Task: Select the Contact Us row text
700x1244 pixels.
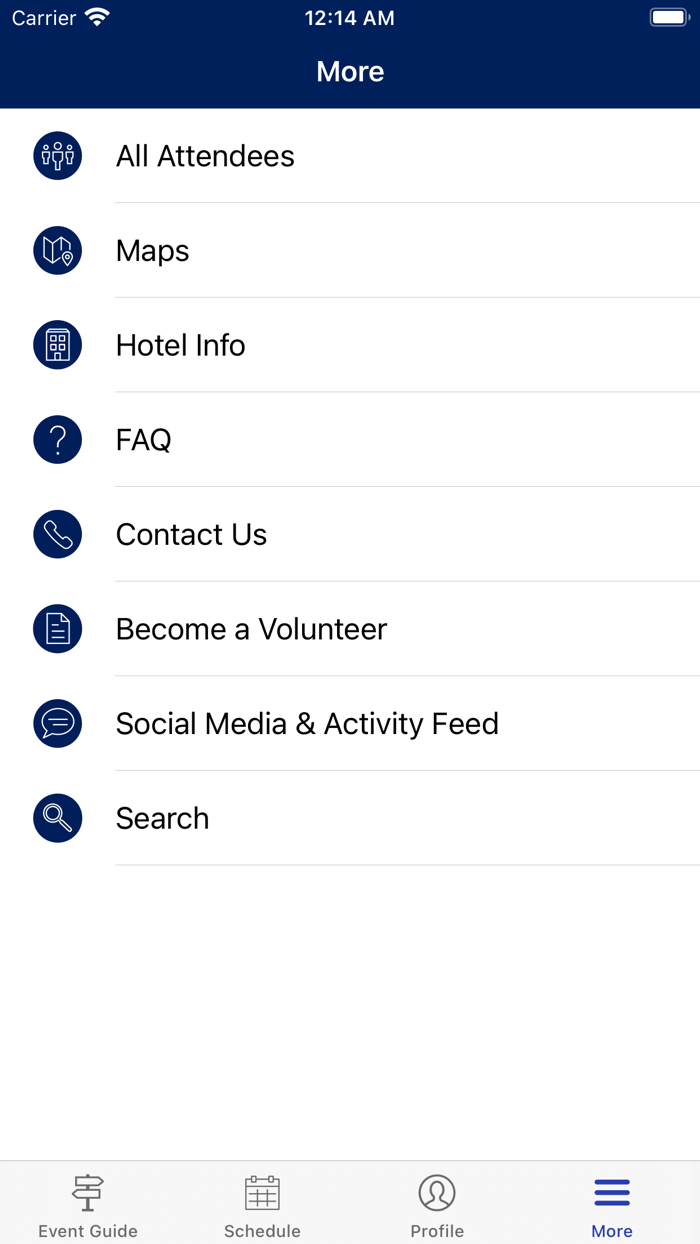Action: coord(191,534)
